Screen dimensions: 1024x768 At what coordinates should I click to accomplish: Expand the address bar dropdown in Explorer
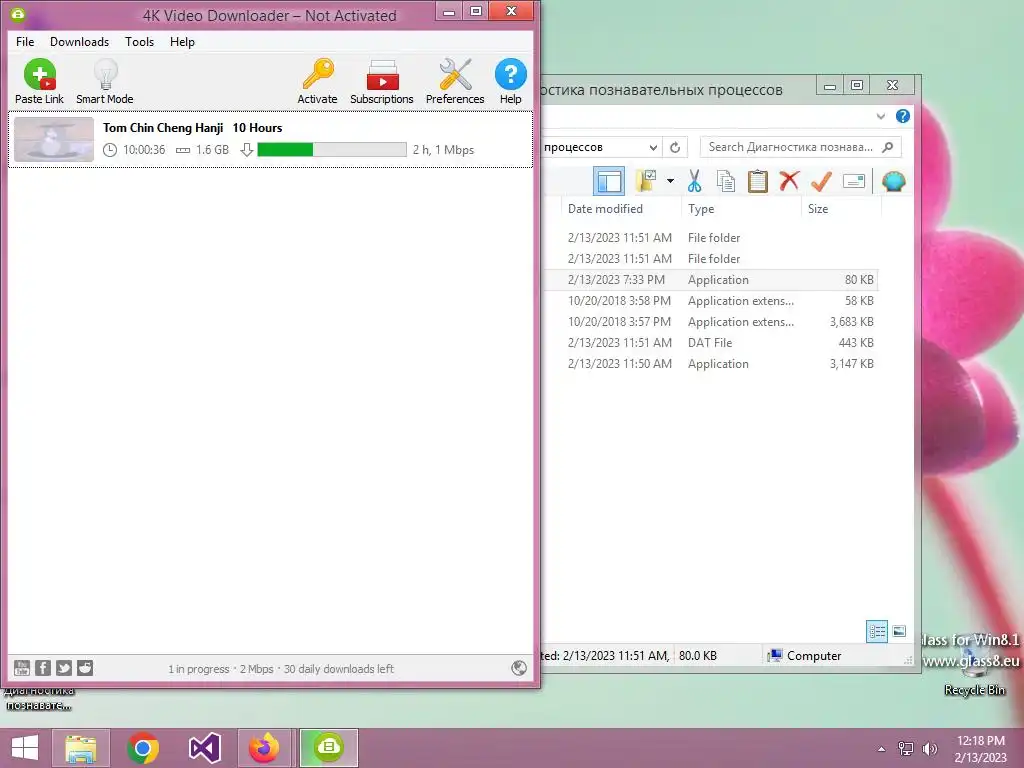pyautogui.click(x=652, y=148)
